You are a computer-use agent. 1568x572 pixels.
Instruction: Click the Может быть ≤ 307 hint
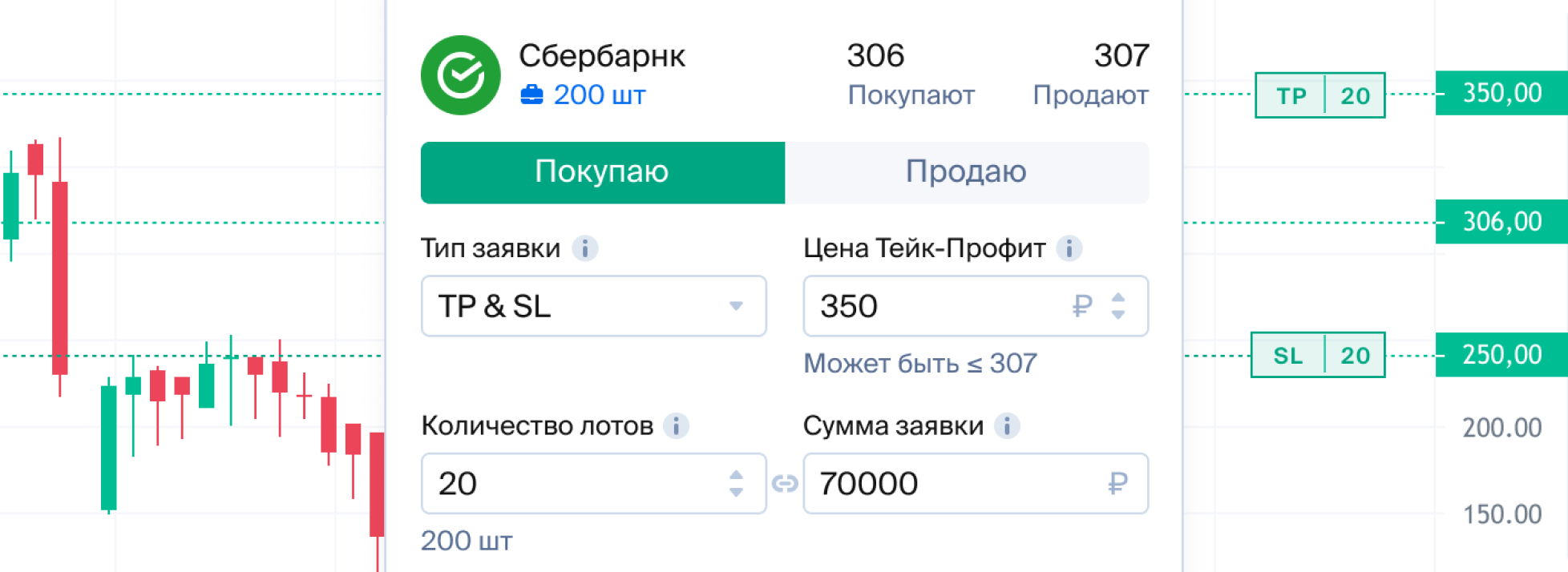click(919, 364)
